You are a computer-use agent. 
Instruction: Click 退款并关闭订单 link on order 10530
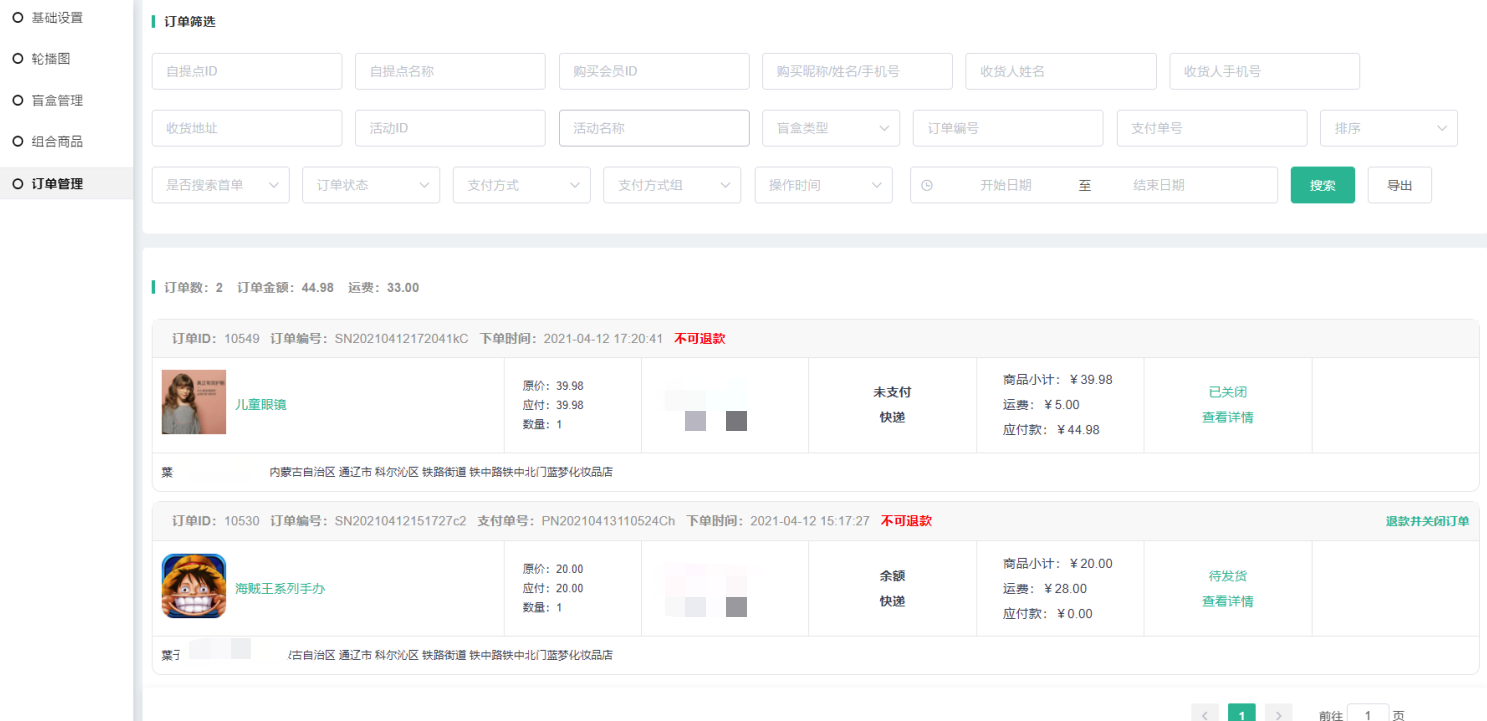click(1427, 521)
